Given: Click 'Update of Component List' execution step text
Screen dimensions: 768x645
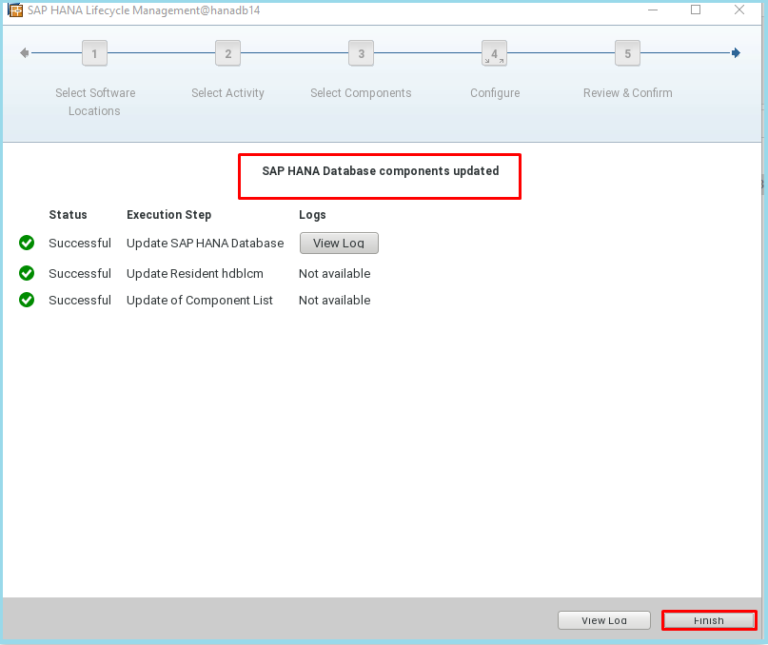Looking at the screenshot, I should pyautogui.click(x=199, y=300).
